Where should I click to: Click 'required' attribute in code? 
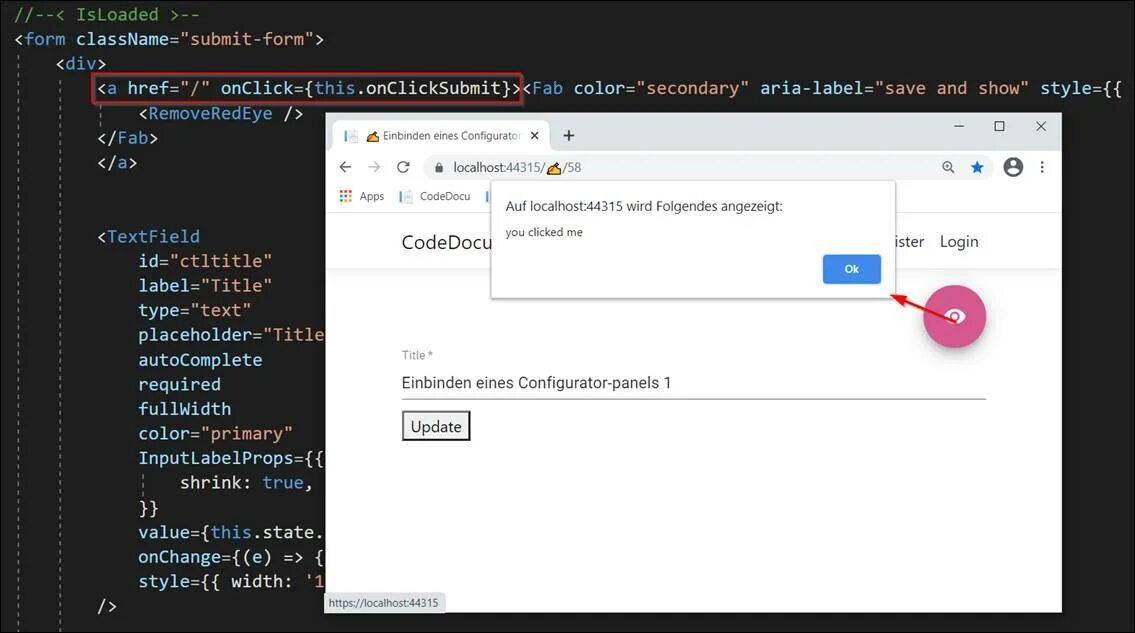[x=180, y=384]
